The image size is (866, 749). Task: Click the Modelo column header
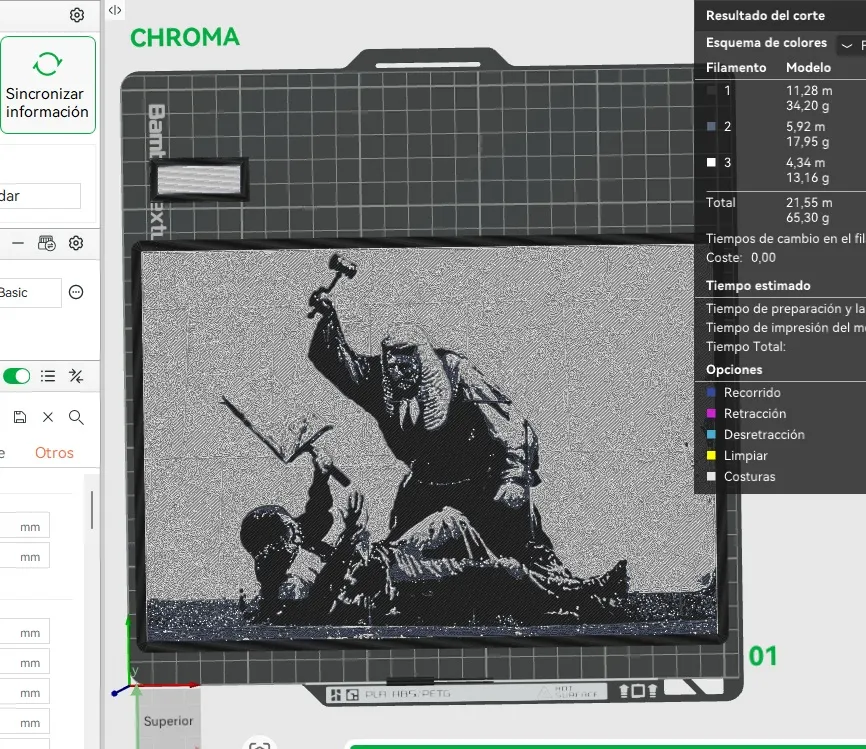[x=809, y=67]
